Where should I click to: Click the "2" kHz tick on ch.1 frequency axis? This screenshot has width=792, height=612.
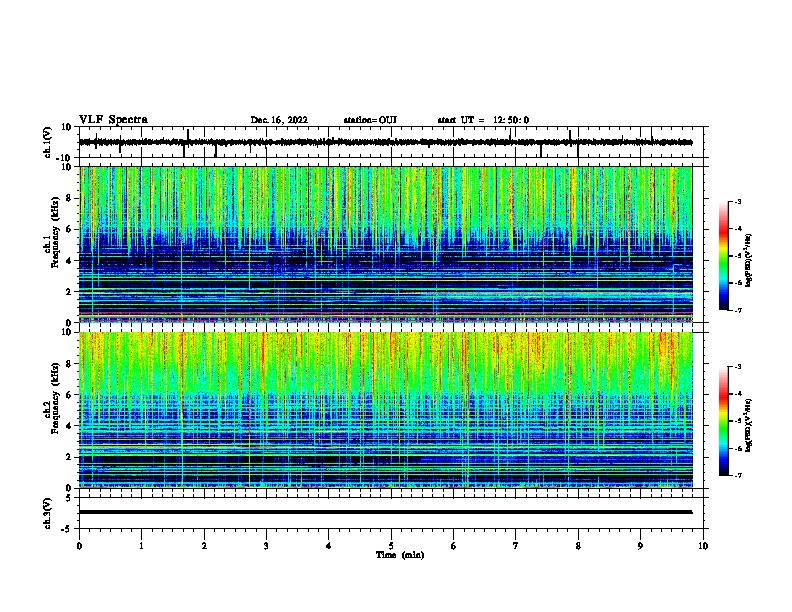pyautogui.click(x=70, y=292)
